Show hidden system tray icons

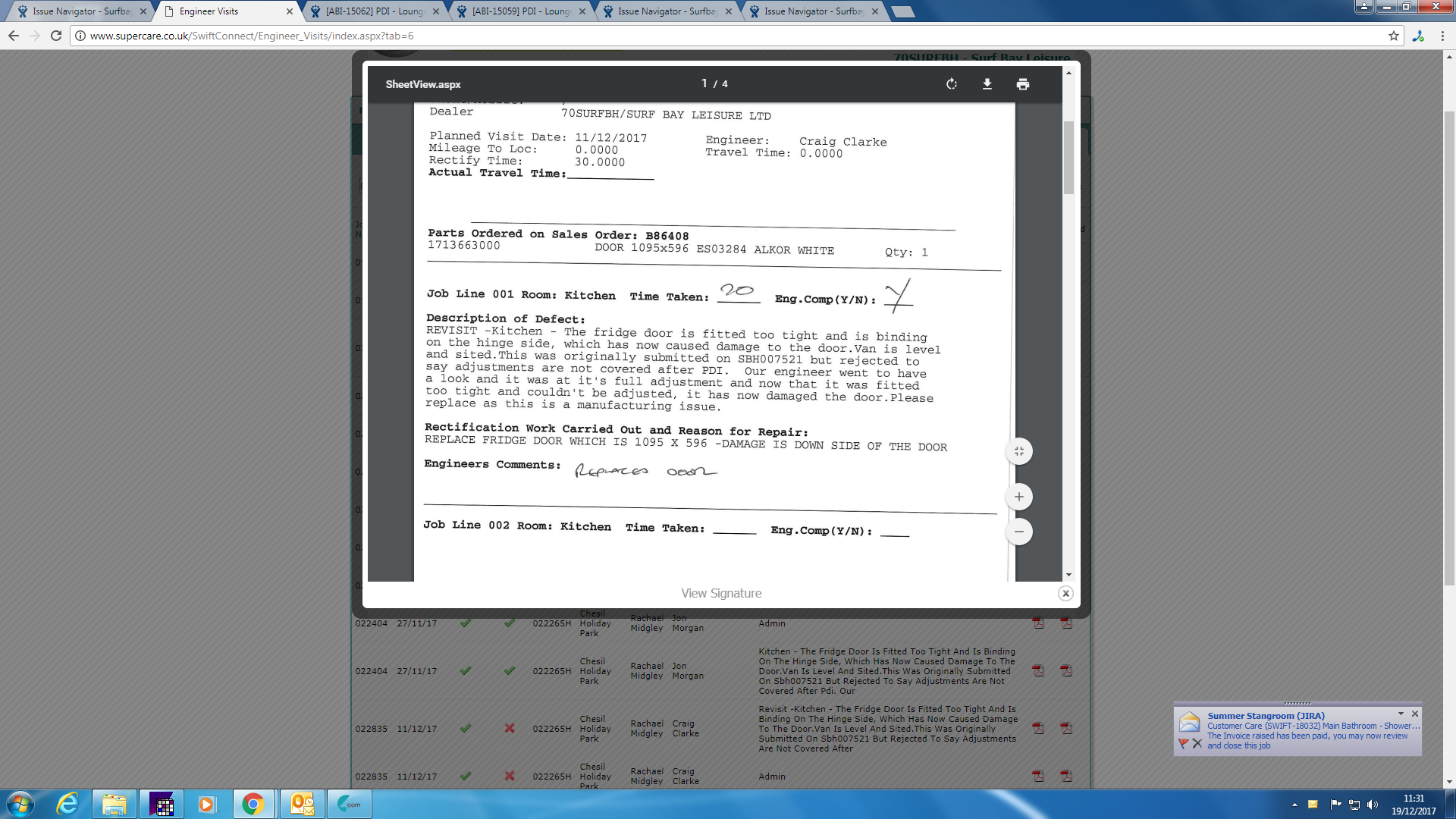point(1294,805)
